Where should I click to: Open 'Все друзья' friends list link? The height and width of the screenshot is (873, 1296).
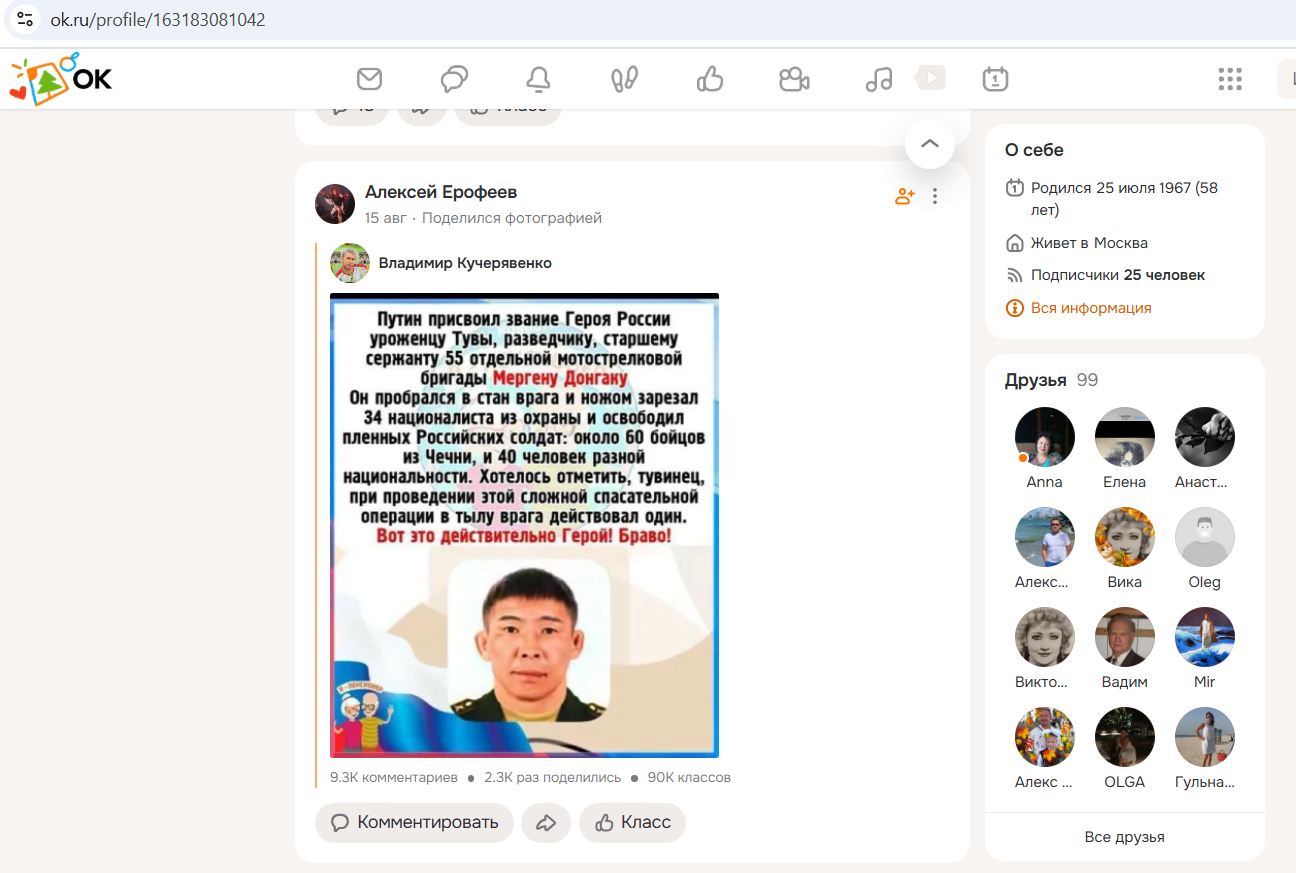tap(1124, 837)
